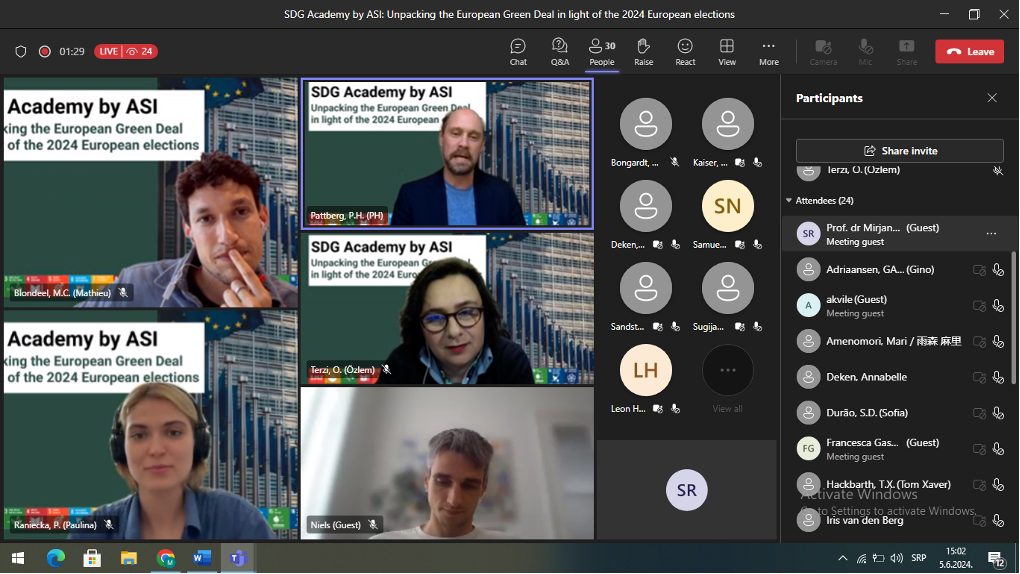The image size is (1020, 574).
Task: Select Deken, Annabelle in participants list
Action: pyautogui.click(x=867, y=377)
